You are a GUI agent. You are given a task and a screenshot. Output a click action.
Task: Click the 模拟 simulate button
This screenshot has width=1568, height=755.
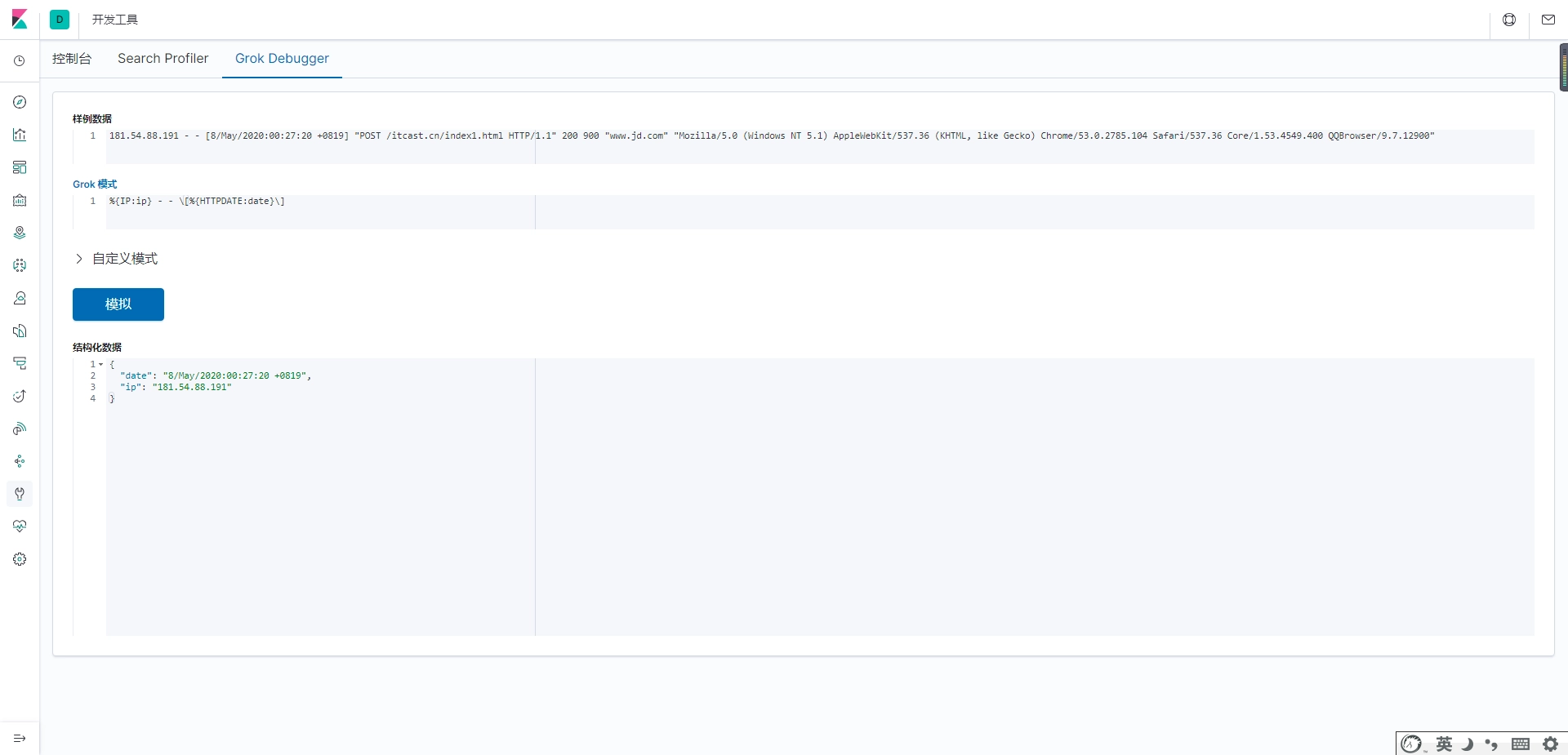pos(118,304)
